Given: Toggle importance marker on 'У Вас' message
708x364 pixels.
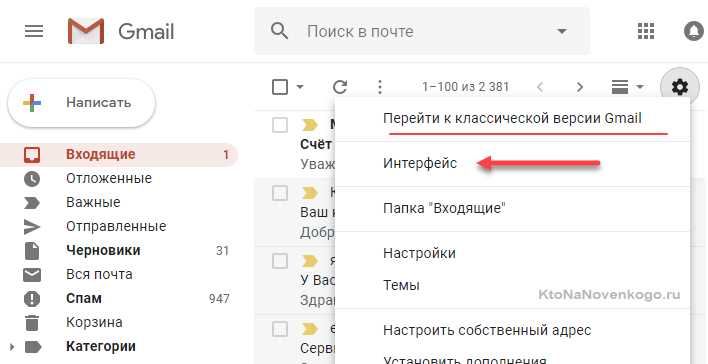Looking at the screenshot, I should pyautogui.click(x=310, y=261).
